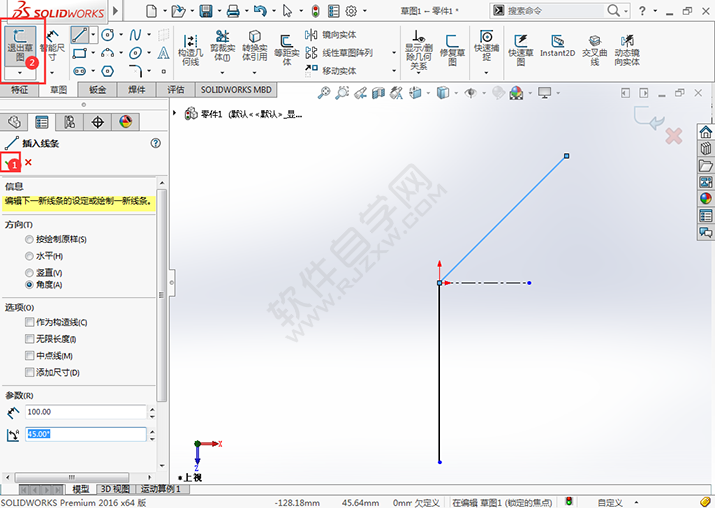Open the Linear Sketch Pattern dropdown arrow

394,53
